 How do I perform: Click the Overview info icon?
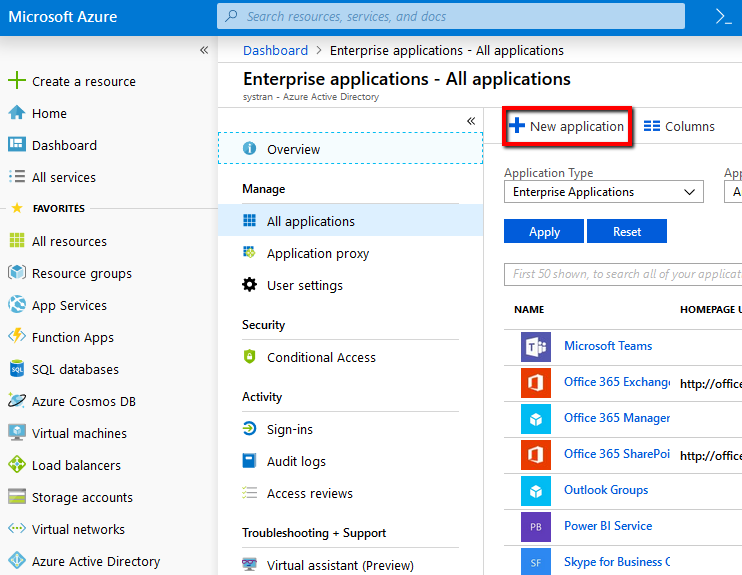249,149
